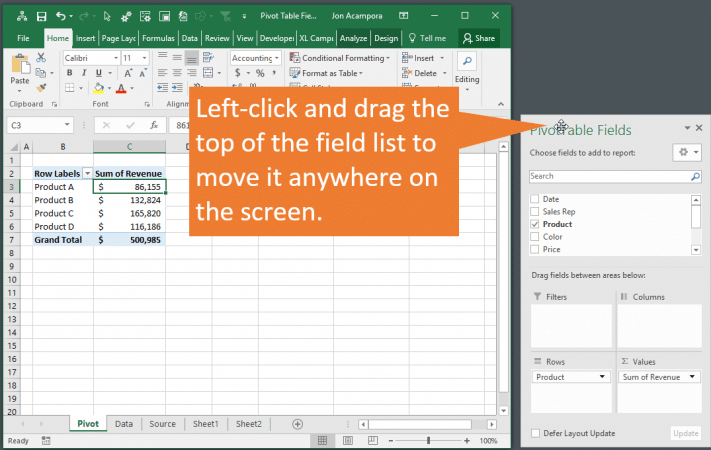Screen dimensions: 711x450
Task: Apply Bold formatting from the ribbon
Action: (69, 74)
